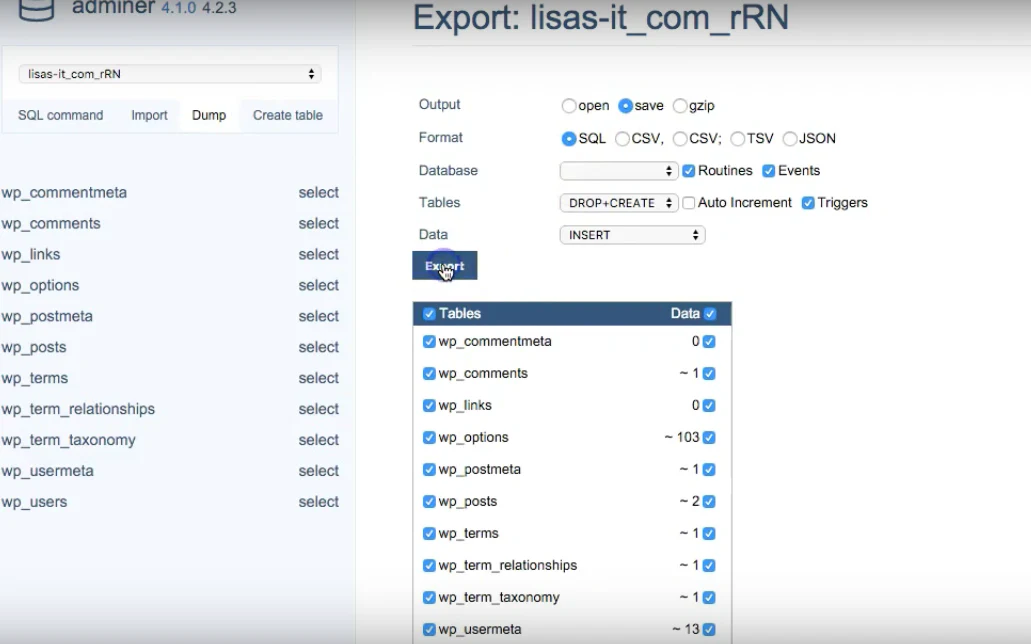Toggle the Events checkbox
Image resolution: width=1031 pixels, height=644 pixels.
pyautogui.click(x=769, y=170)
